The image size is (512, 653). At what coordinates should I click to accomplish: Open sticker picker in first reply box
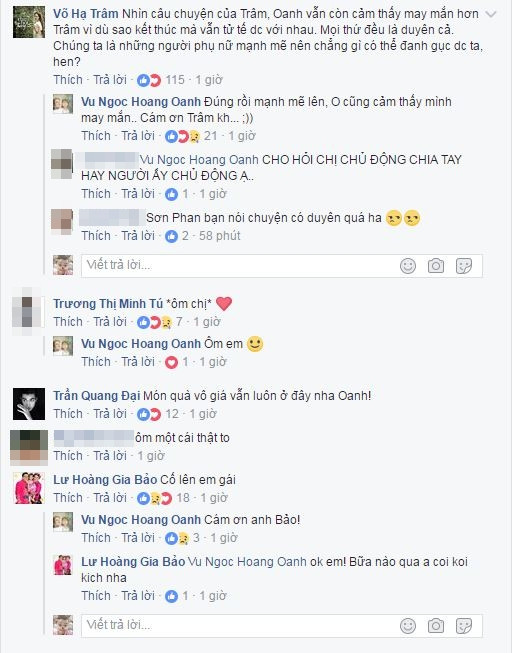click(464, 266)
